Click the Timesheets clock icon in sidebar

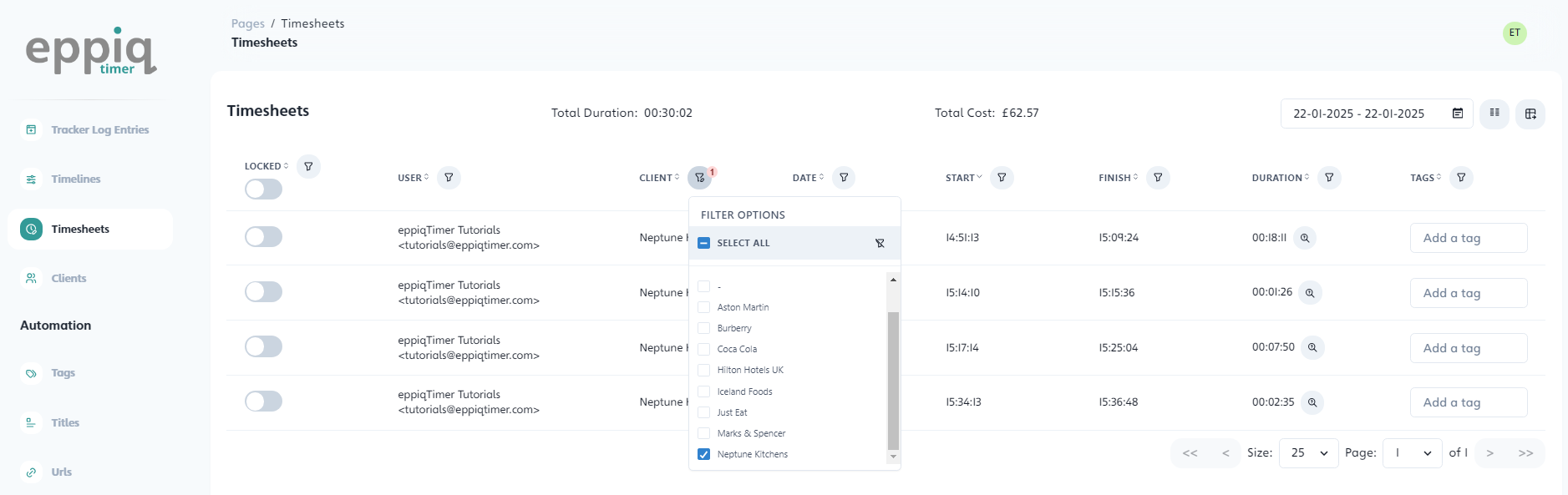31,229
